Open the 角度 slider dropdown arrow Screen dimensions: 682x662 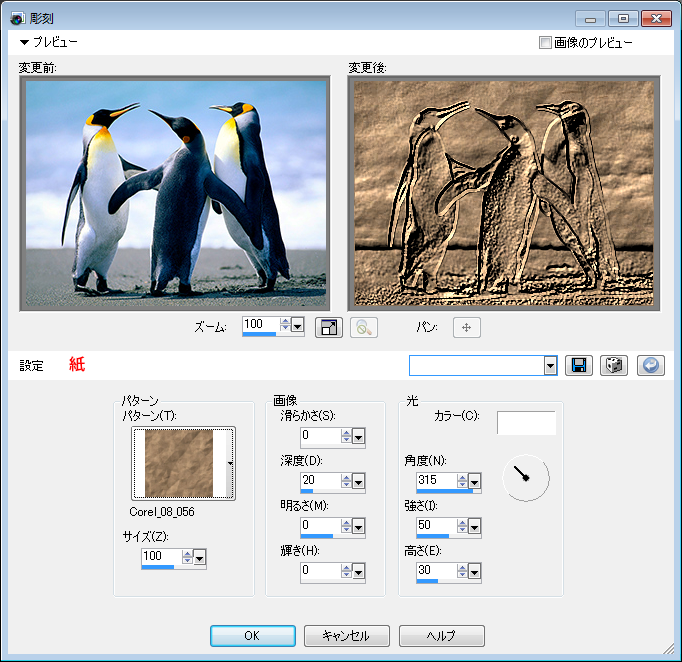(475, 482)
